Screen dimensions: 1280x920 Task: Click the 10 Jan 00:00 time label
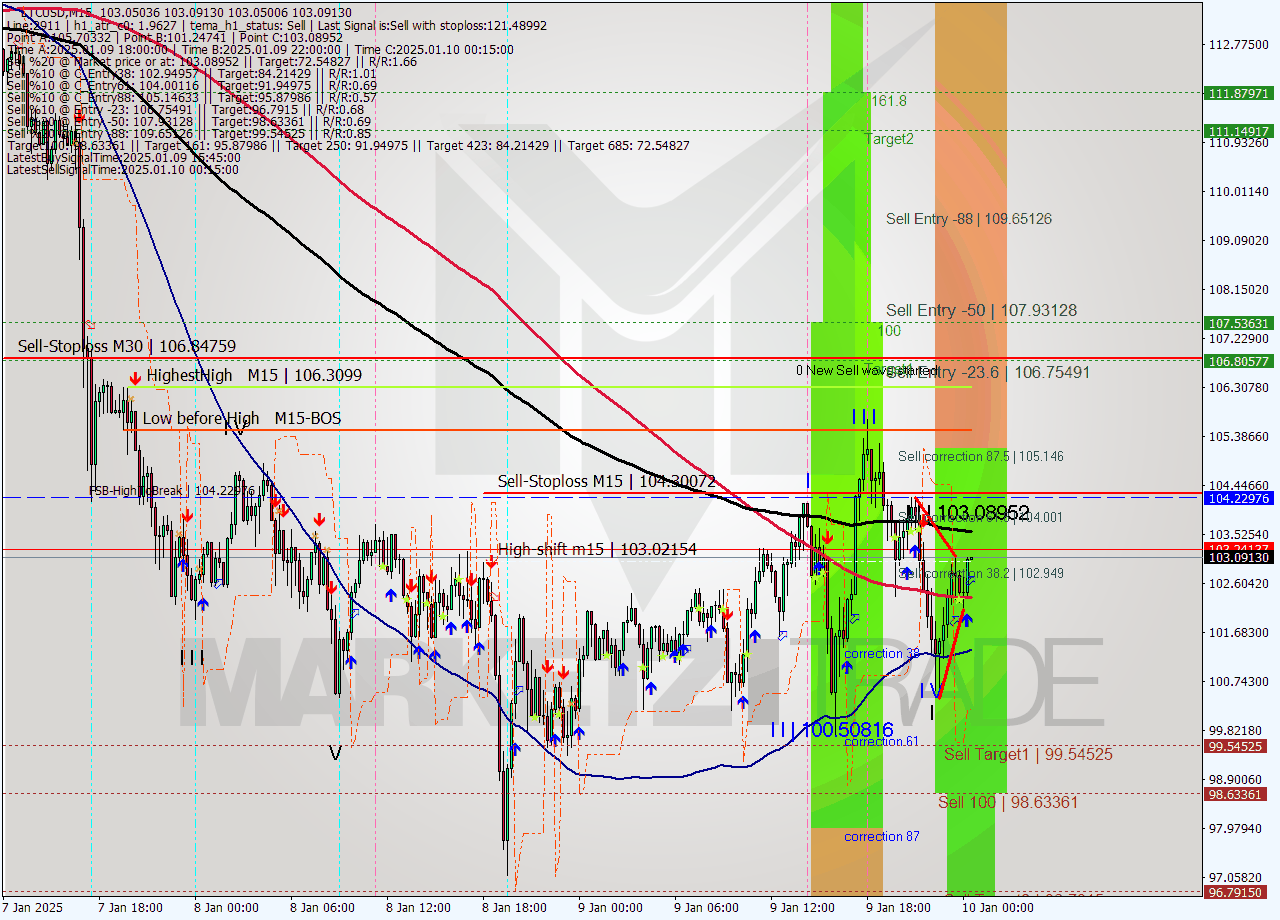click(x=997, y=908)
